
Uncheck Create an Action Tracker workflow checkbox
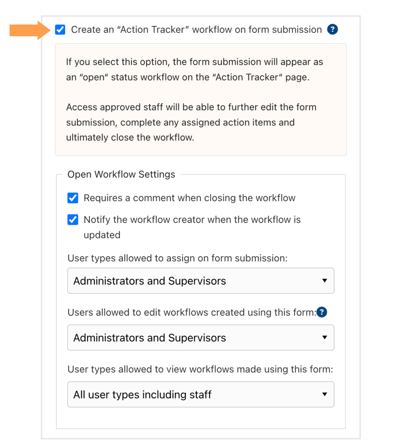tap(60, 29)
